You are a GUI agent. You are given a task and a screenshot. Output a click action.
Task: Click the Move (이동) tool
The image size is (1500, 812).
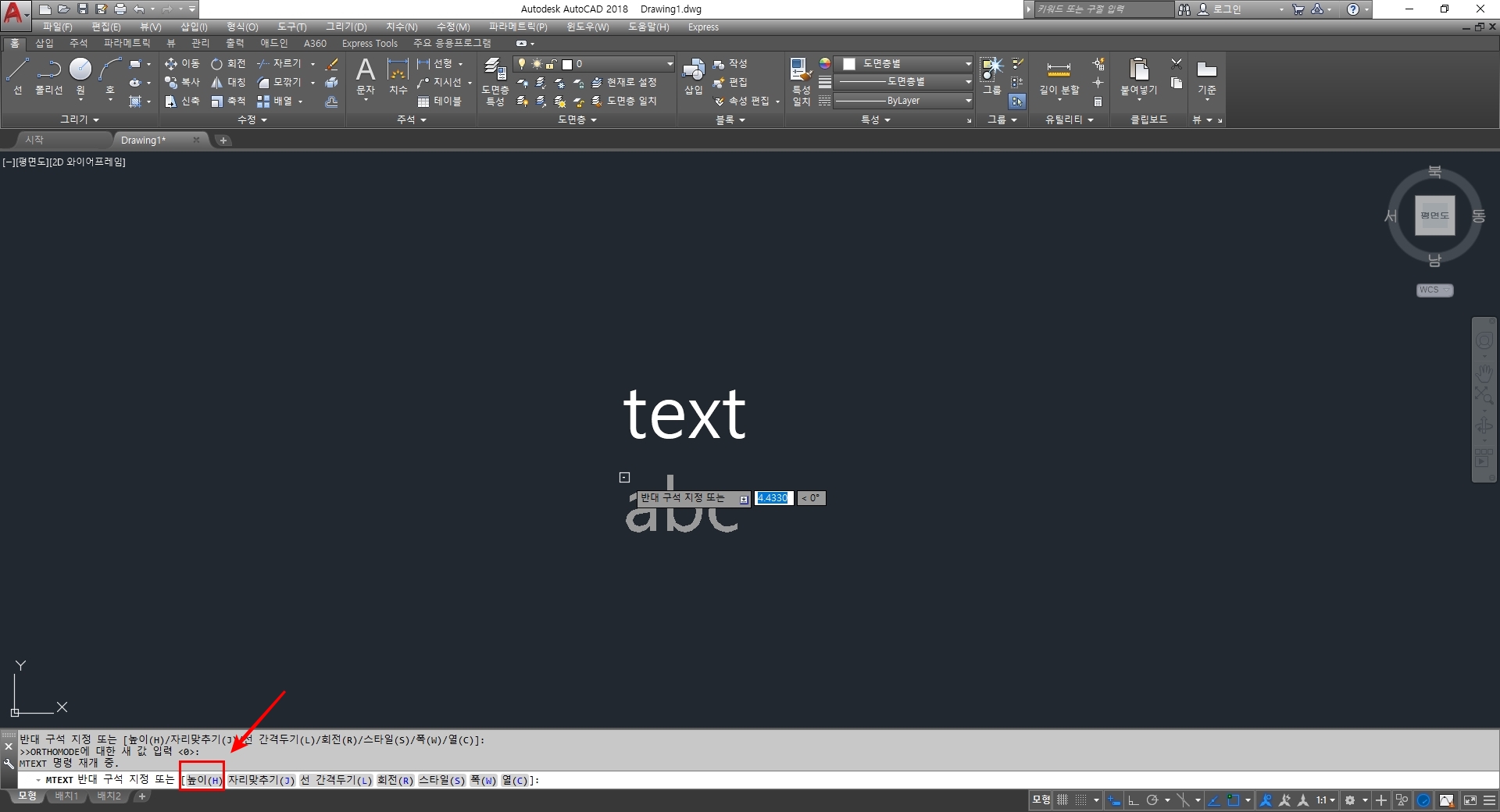tap(182, 64)
